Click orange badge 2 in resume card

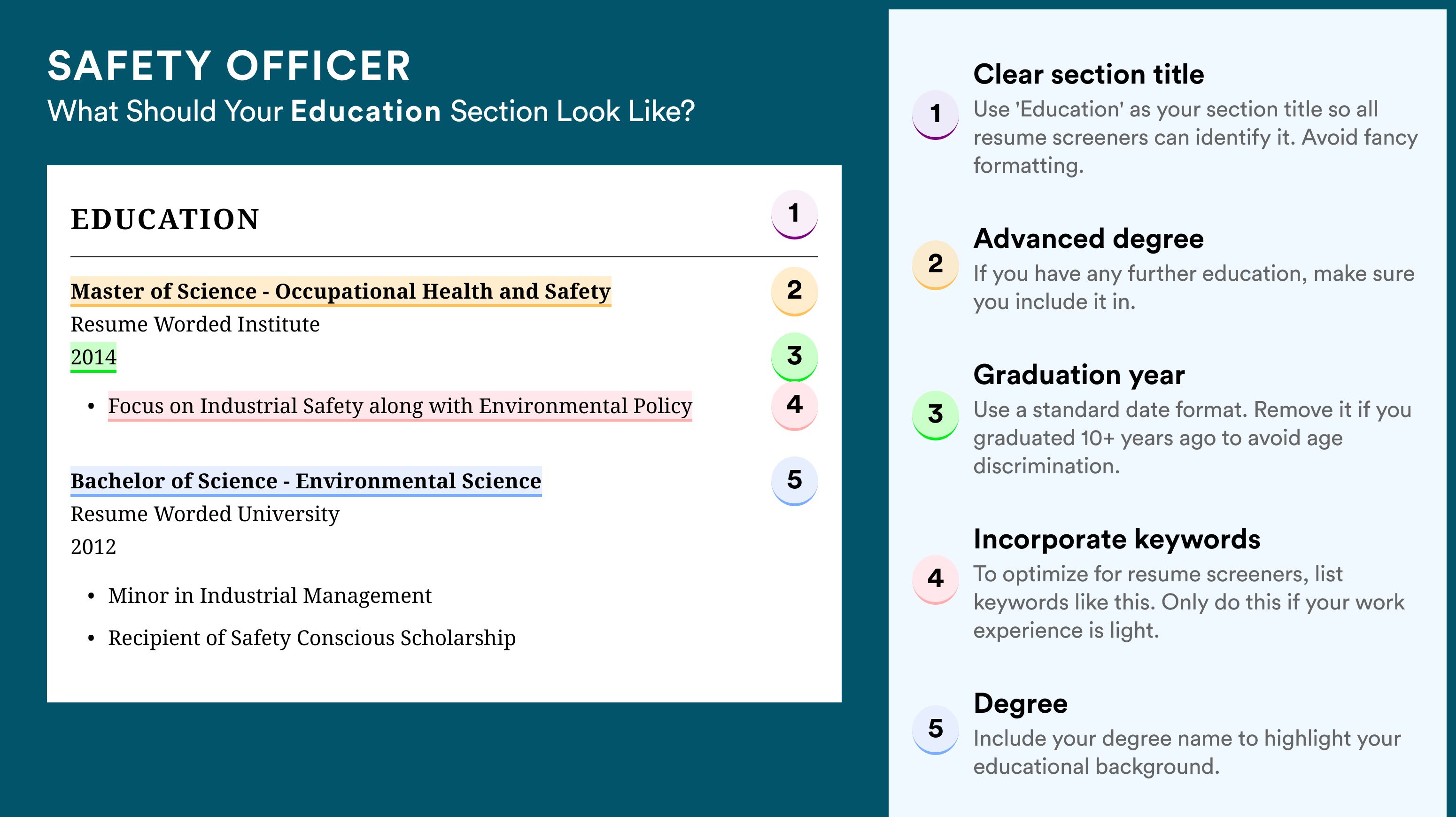point(794,291)
